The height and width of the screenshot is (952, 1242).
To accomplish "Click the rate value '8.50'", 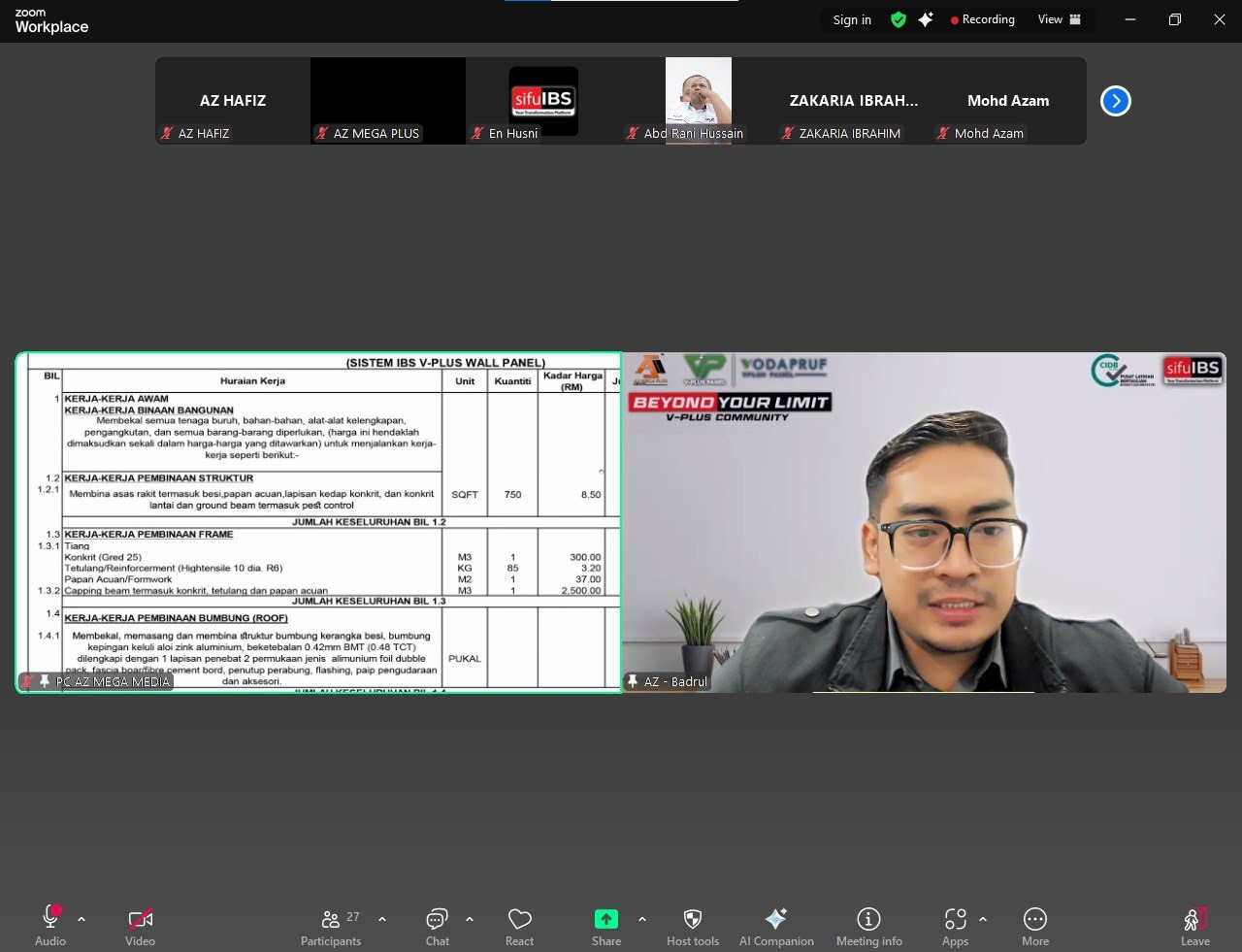I will click(590, 495).
